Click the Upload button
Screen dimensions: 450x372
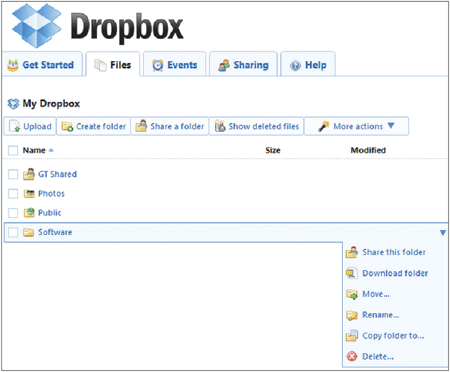[x=30, y=126]
